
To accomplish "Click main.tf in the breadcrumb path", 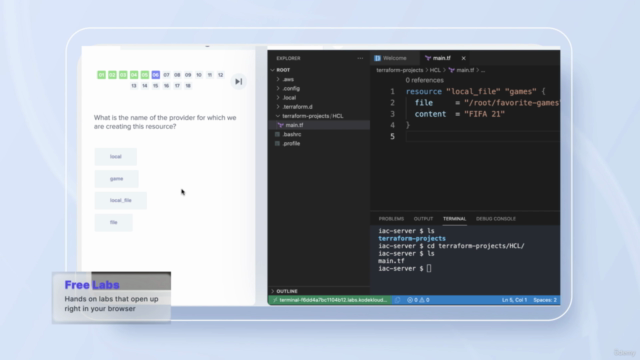I will click(465, 70).
